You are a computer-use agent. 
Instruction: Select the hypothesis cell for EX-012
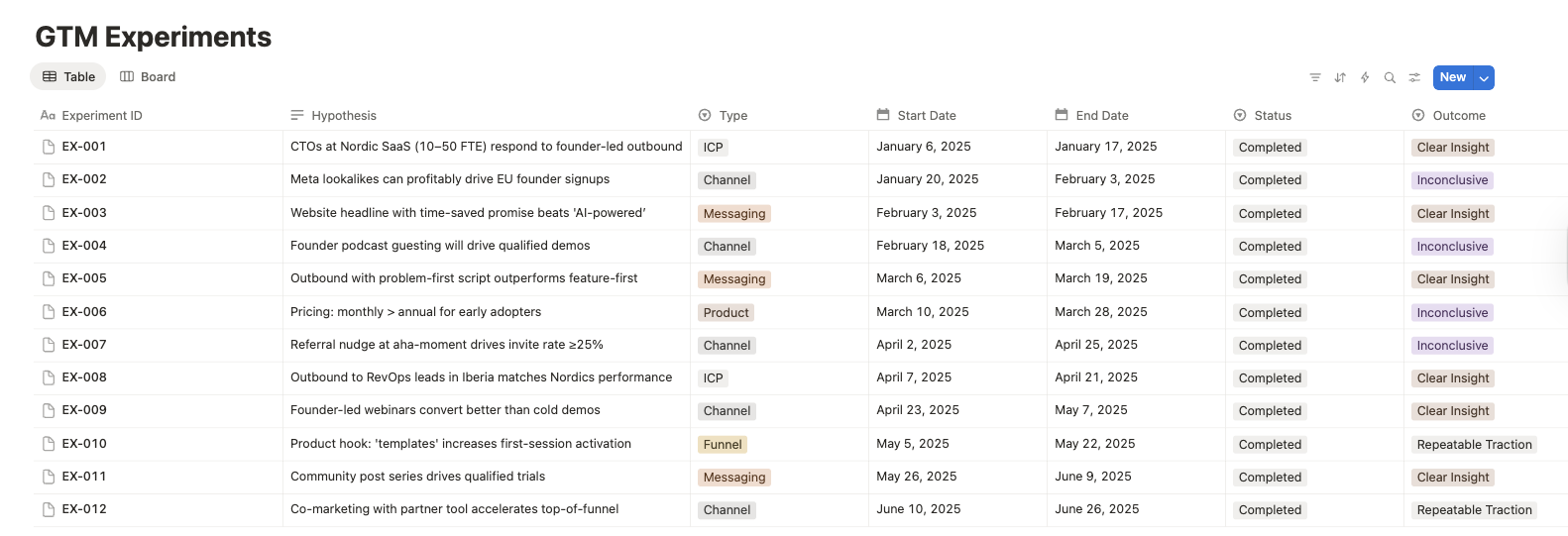tap(486, 509)
